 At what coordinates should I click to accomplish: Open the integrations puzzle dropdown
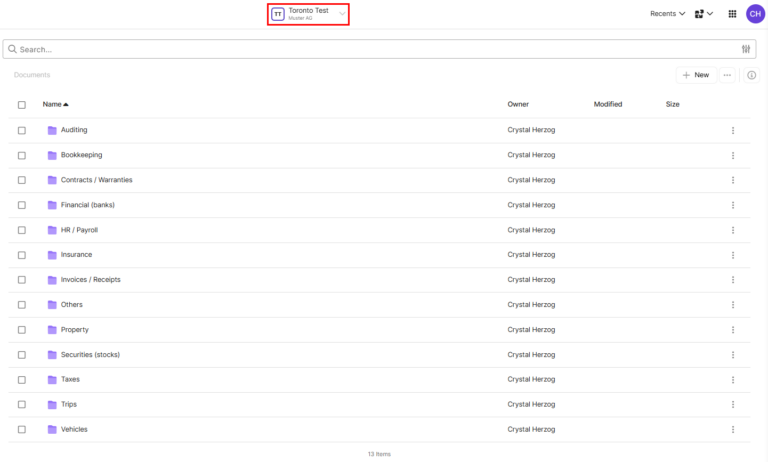coord(703,14)
